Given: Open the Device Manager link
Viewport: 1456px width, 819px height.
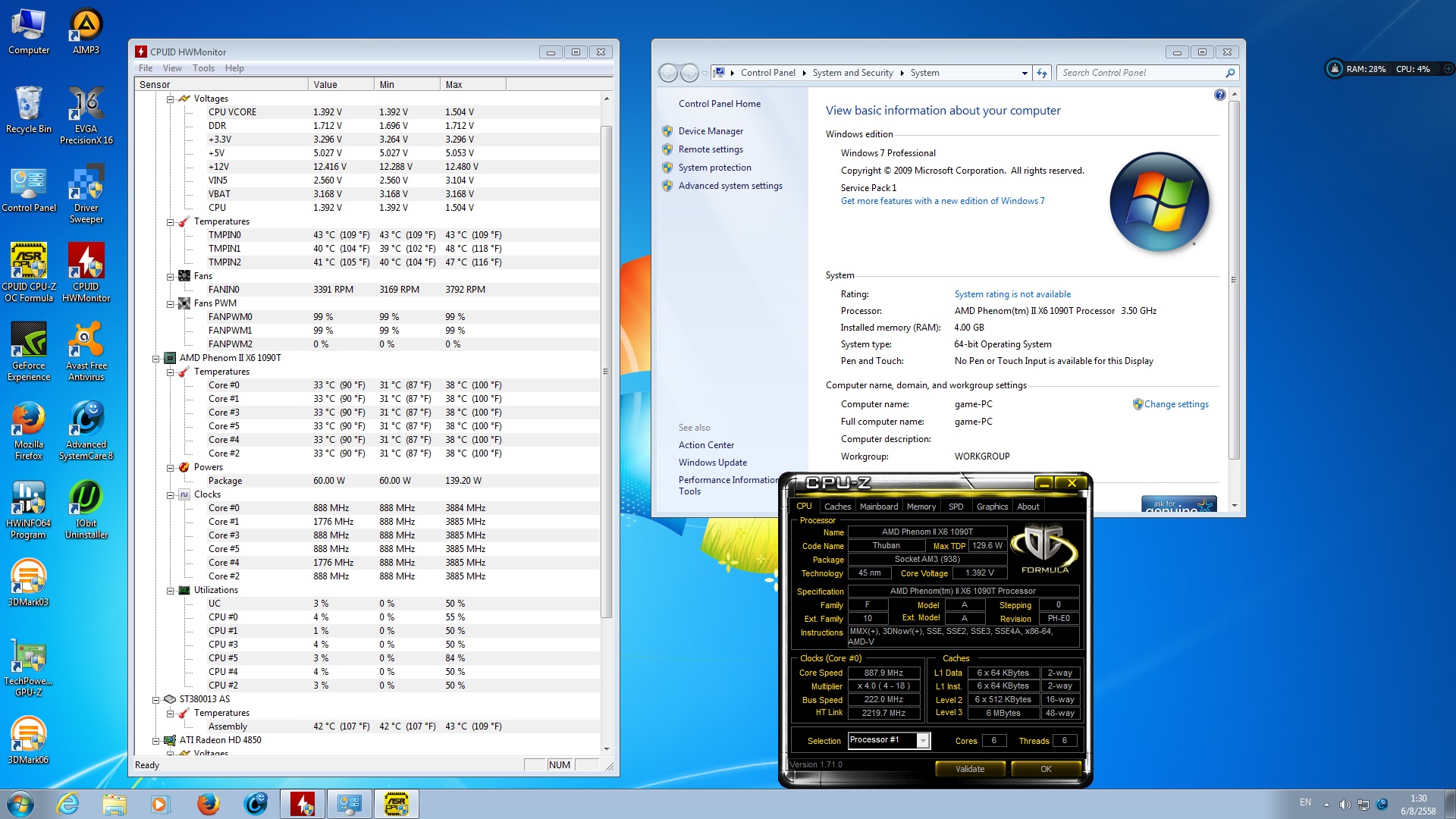Looking at the screenshot, I should tap(710, 131).
